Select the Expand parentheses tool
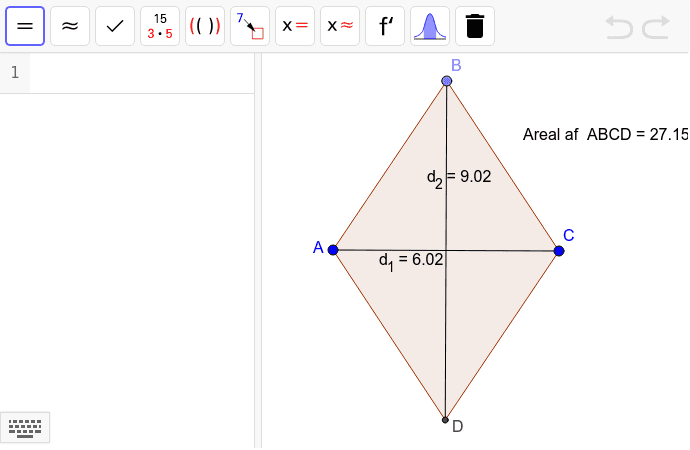690x450 pixels. click(205, 26)
